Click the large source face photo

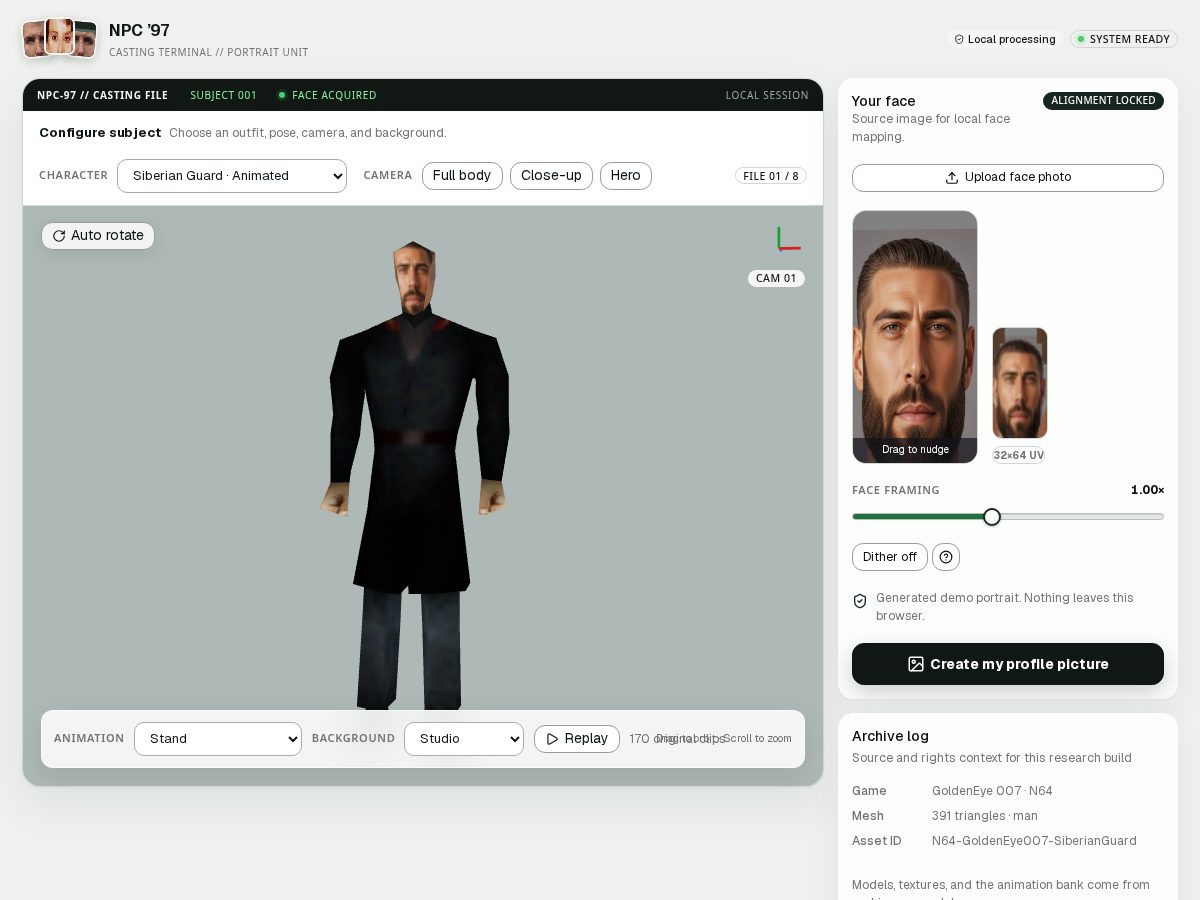(915, 337)
